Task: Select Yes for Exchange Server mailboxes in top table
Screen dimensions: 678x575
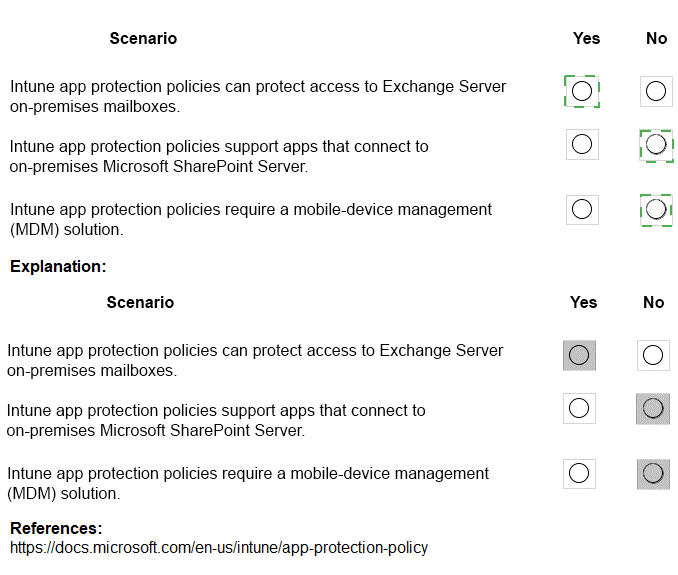Action: point(581,91)
